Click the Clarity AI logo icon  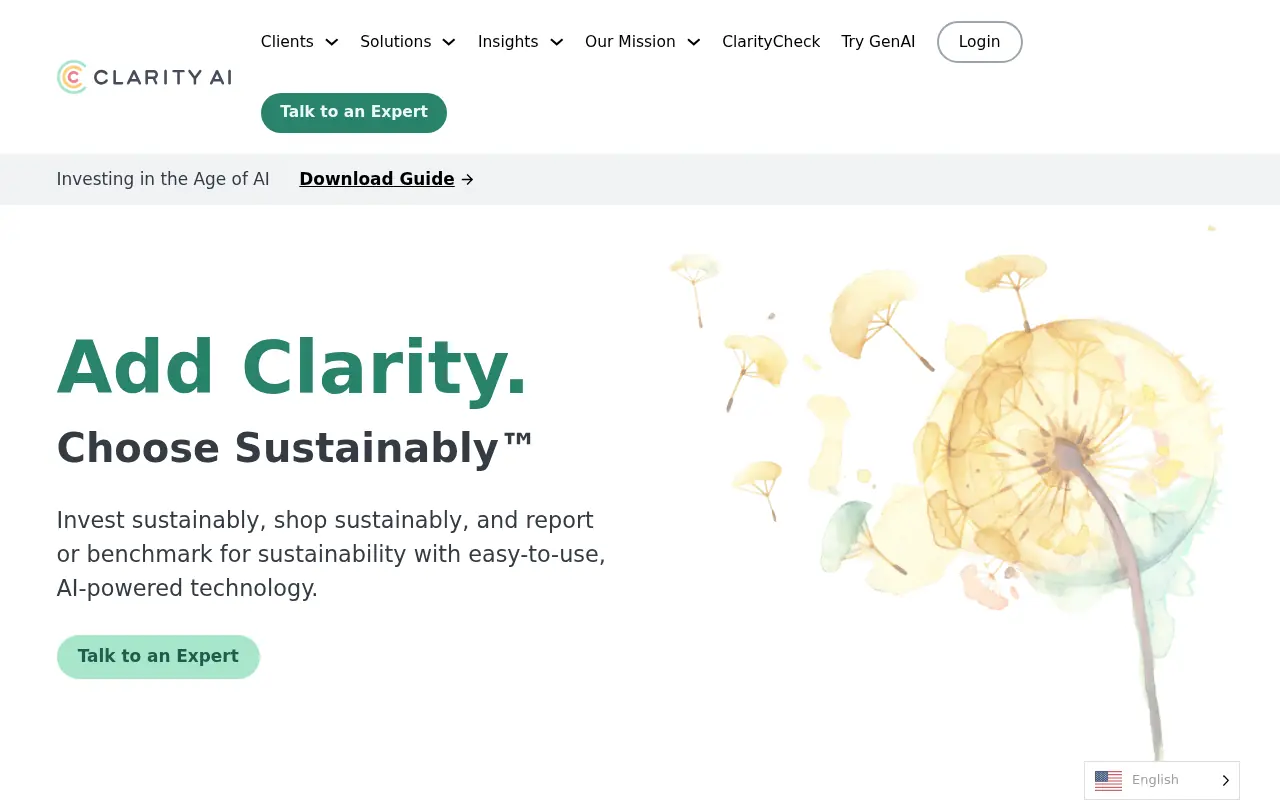[x=72, y=76]
